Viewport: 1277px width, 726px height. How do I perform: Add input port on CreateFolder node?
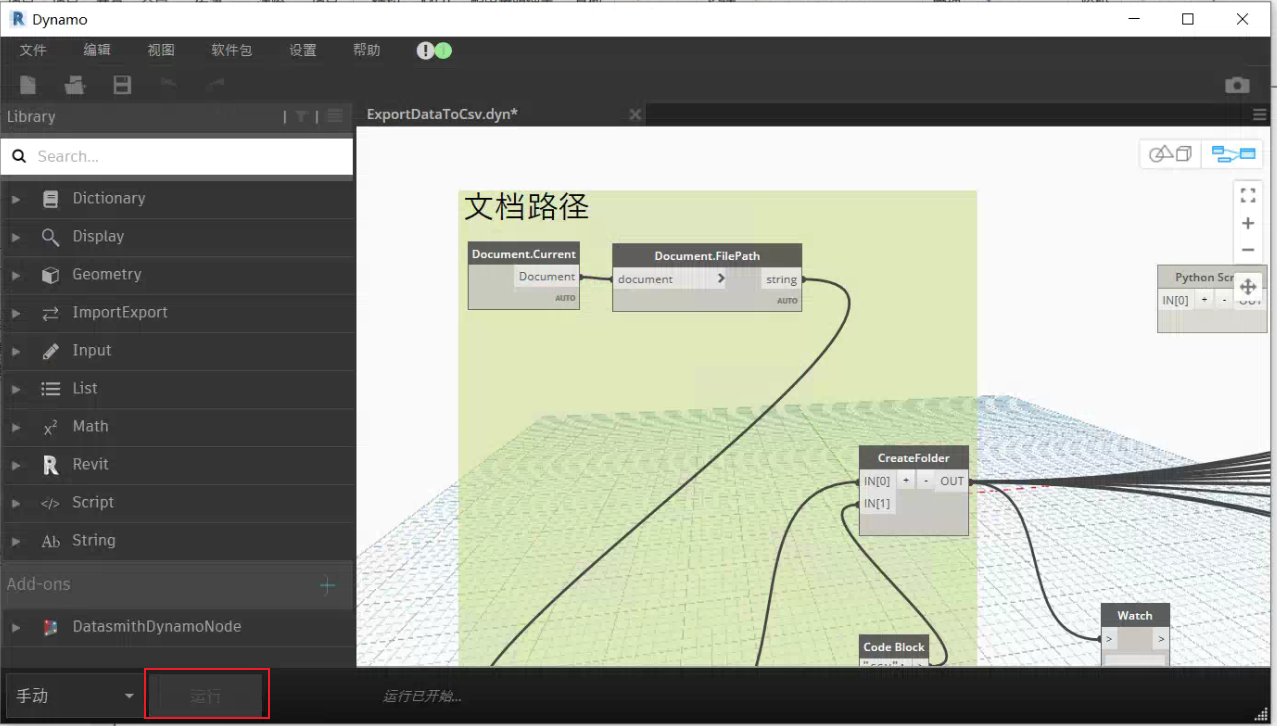tap(905, 481)
